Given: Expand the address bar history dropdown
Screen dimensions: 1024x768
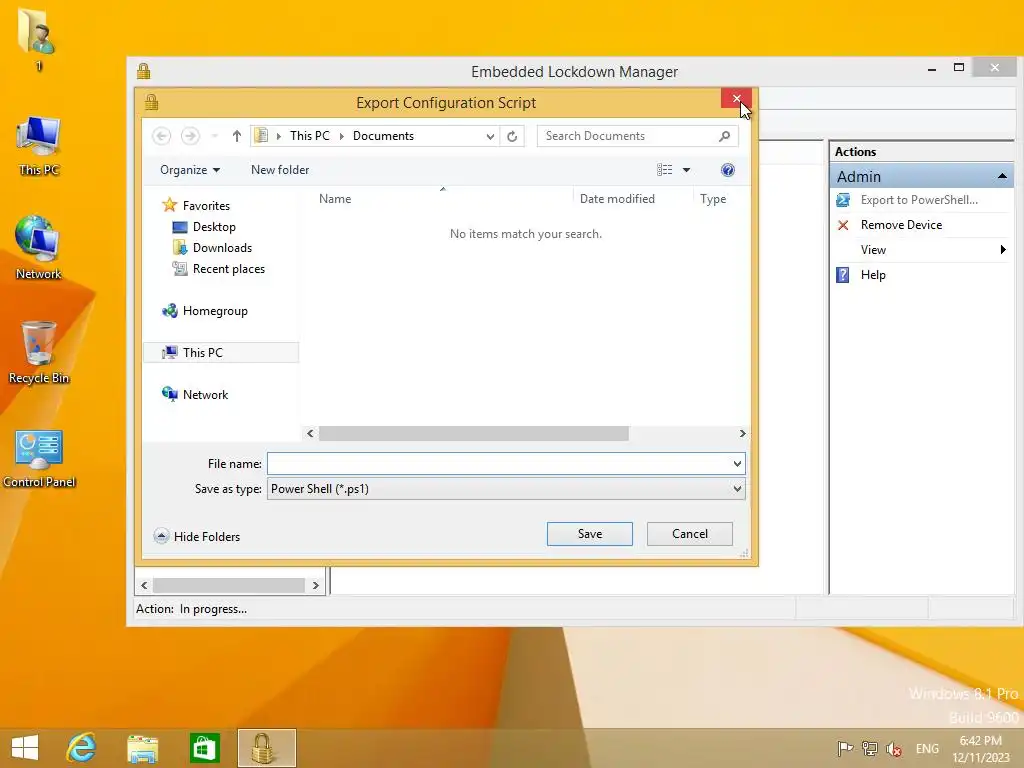Looking at the screenshot, I should (490, 136).
